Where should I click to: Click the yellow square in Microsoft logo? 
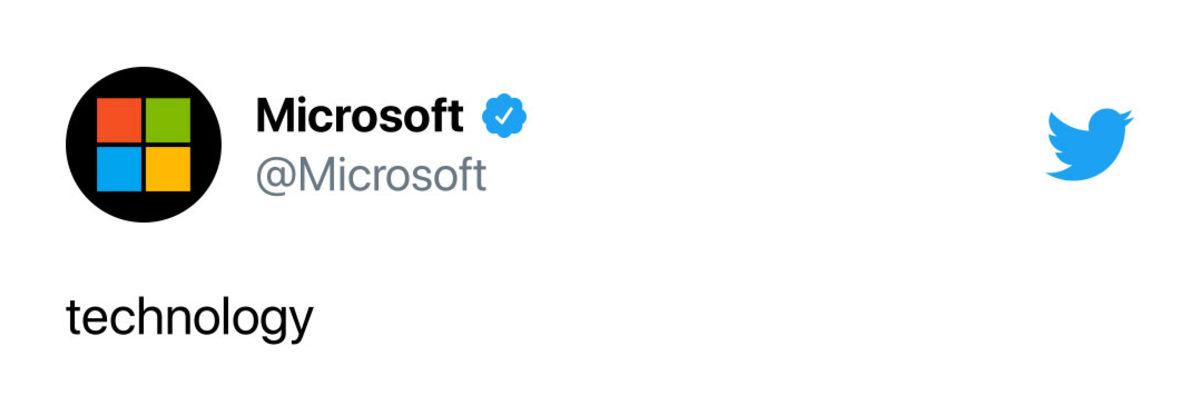167,168
